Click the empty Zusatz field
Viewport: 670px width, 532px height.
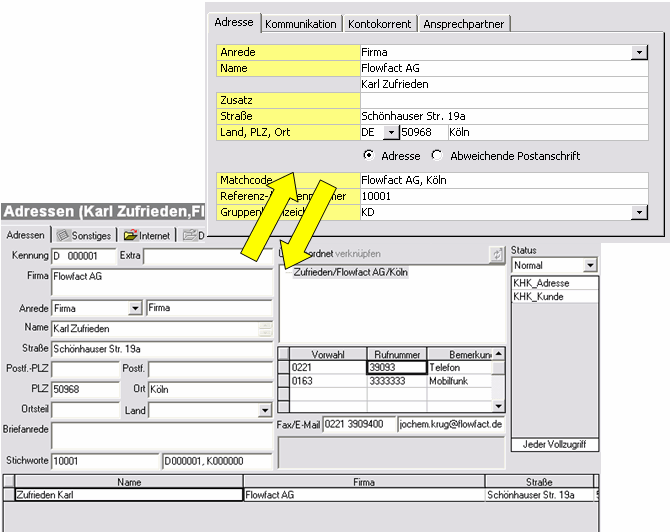(504, 100)
